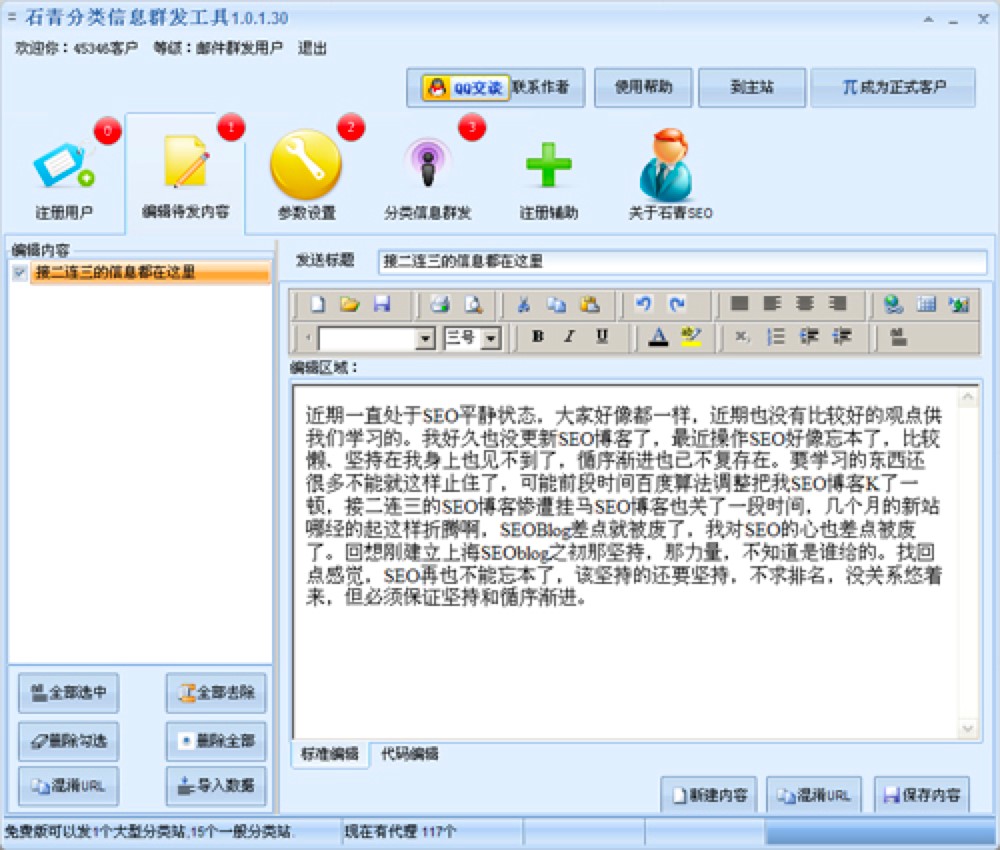
Task: Click the 退出 logout link
Action: coord(312,48)
